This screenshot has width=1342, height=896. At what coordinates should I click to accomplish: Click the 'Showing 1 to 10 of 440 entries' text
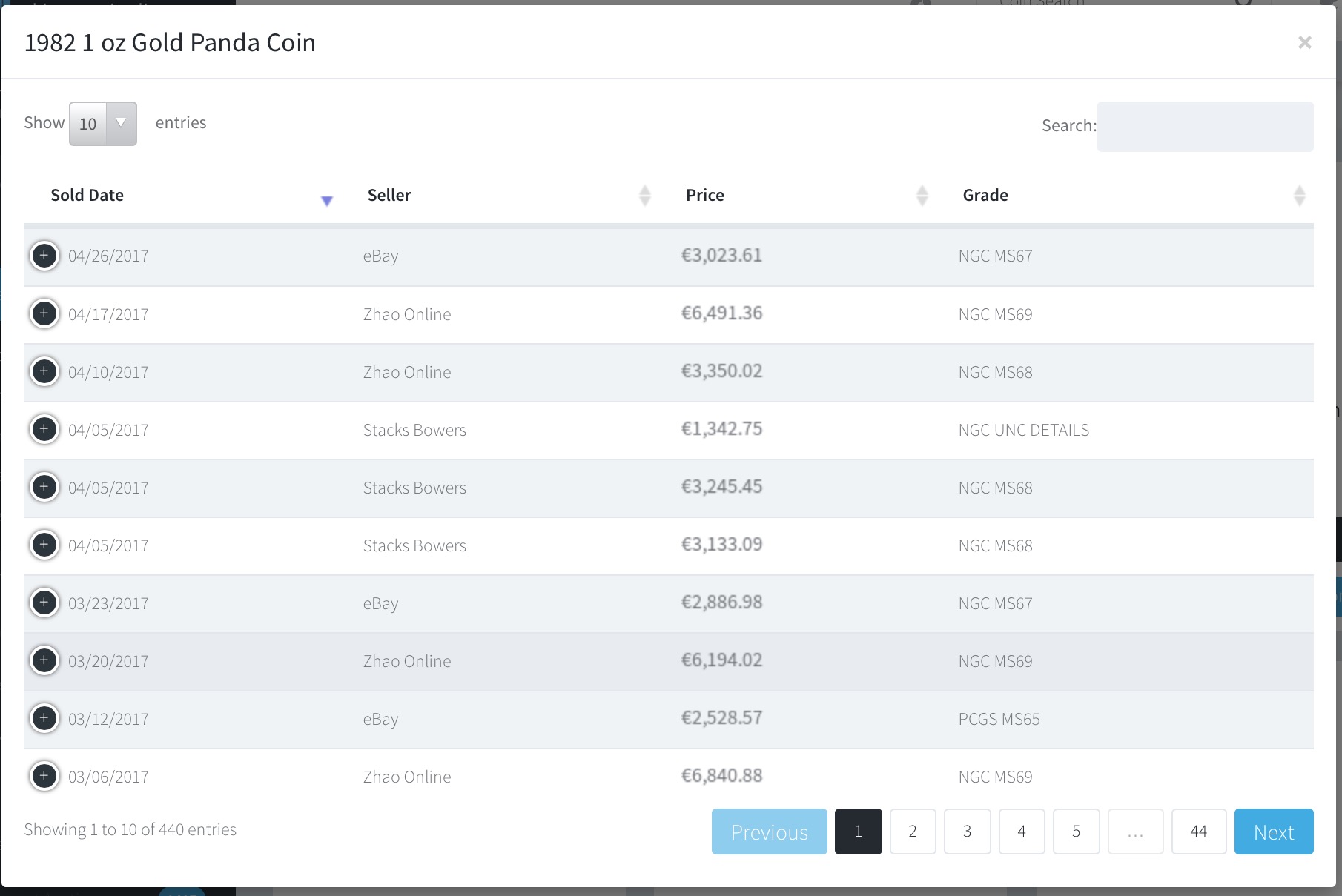[x=130, y=829]
